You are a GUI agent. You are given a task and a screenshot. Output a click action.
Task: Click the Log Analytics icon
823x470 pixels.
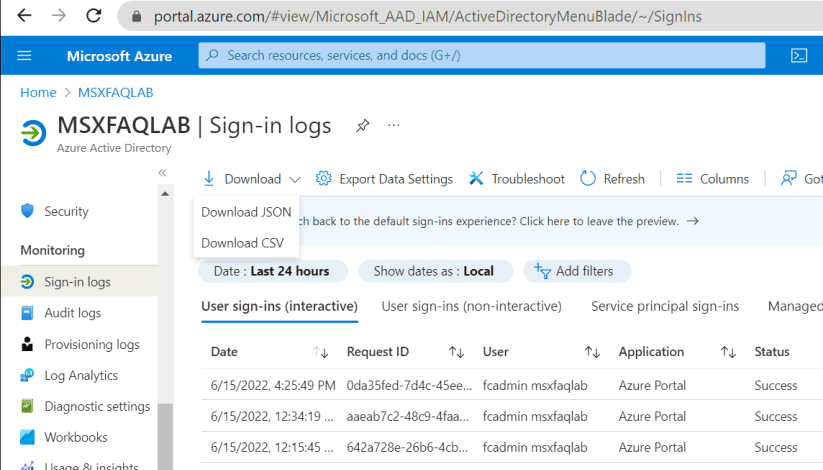(x=27, y=375)
